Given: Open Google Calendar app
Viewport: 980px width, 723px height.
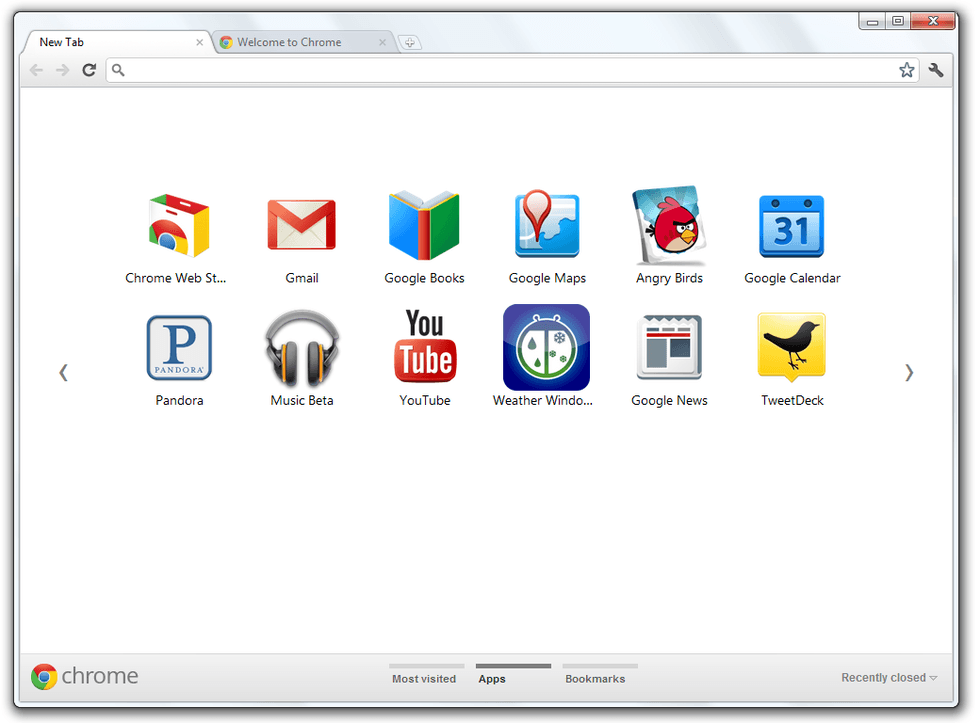Looking at the screenshot, I should pos(792,227).
